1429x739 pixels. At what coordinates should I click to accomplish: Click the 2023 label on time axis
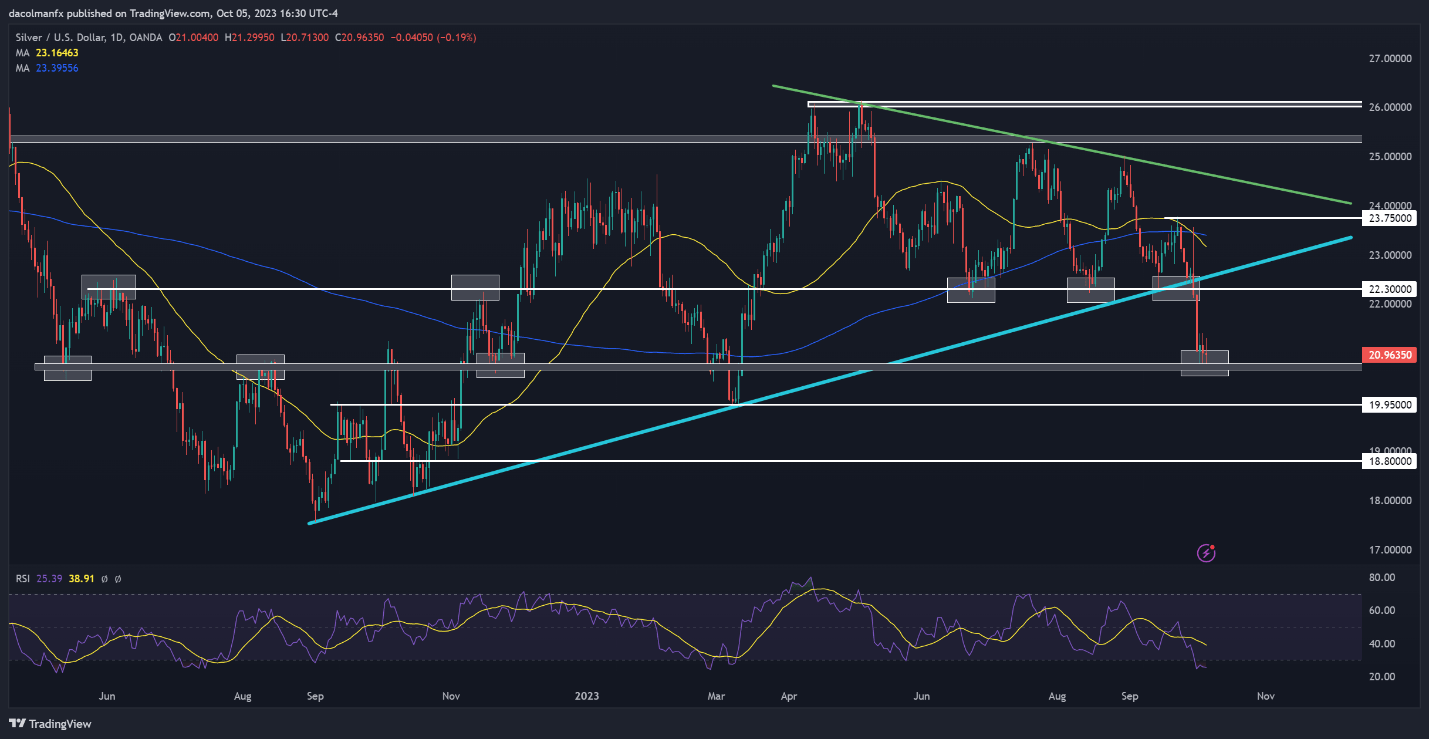click(588, 694)
